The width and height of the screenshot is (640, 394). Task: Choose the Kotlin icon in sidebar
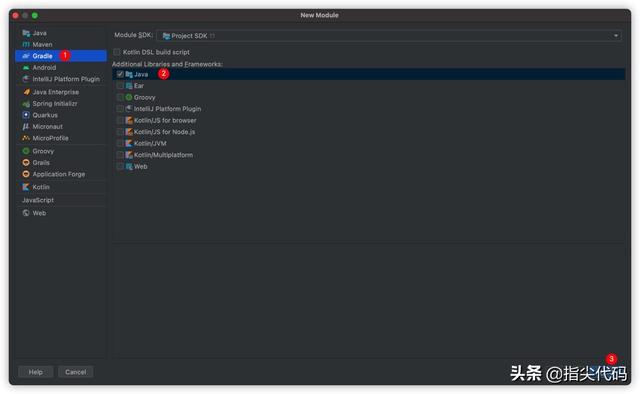click(x=26, y=187)
